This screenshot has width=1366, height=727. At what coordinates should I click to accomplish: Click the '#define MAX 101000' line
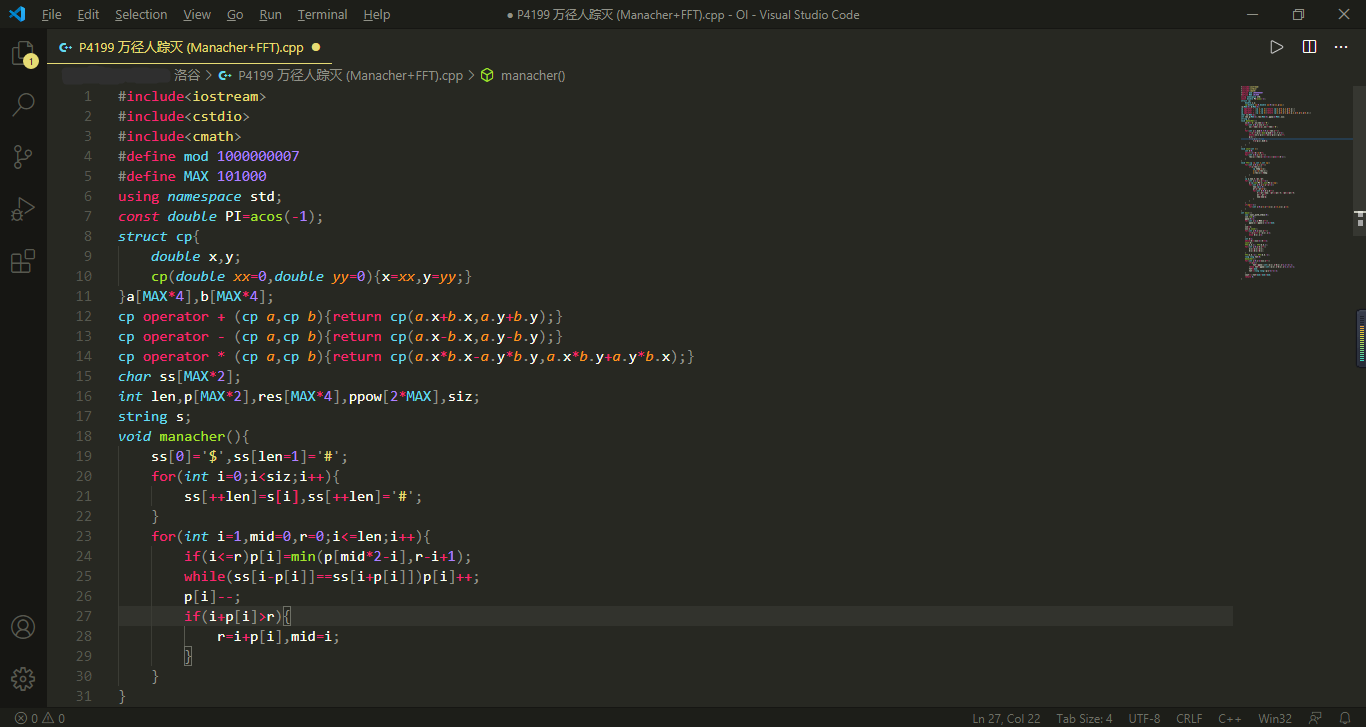click(x=192, y=176)
